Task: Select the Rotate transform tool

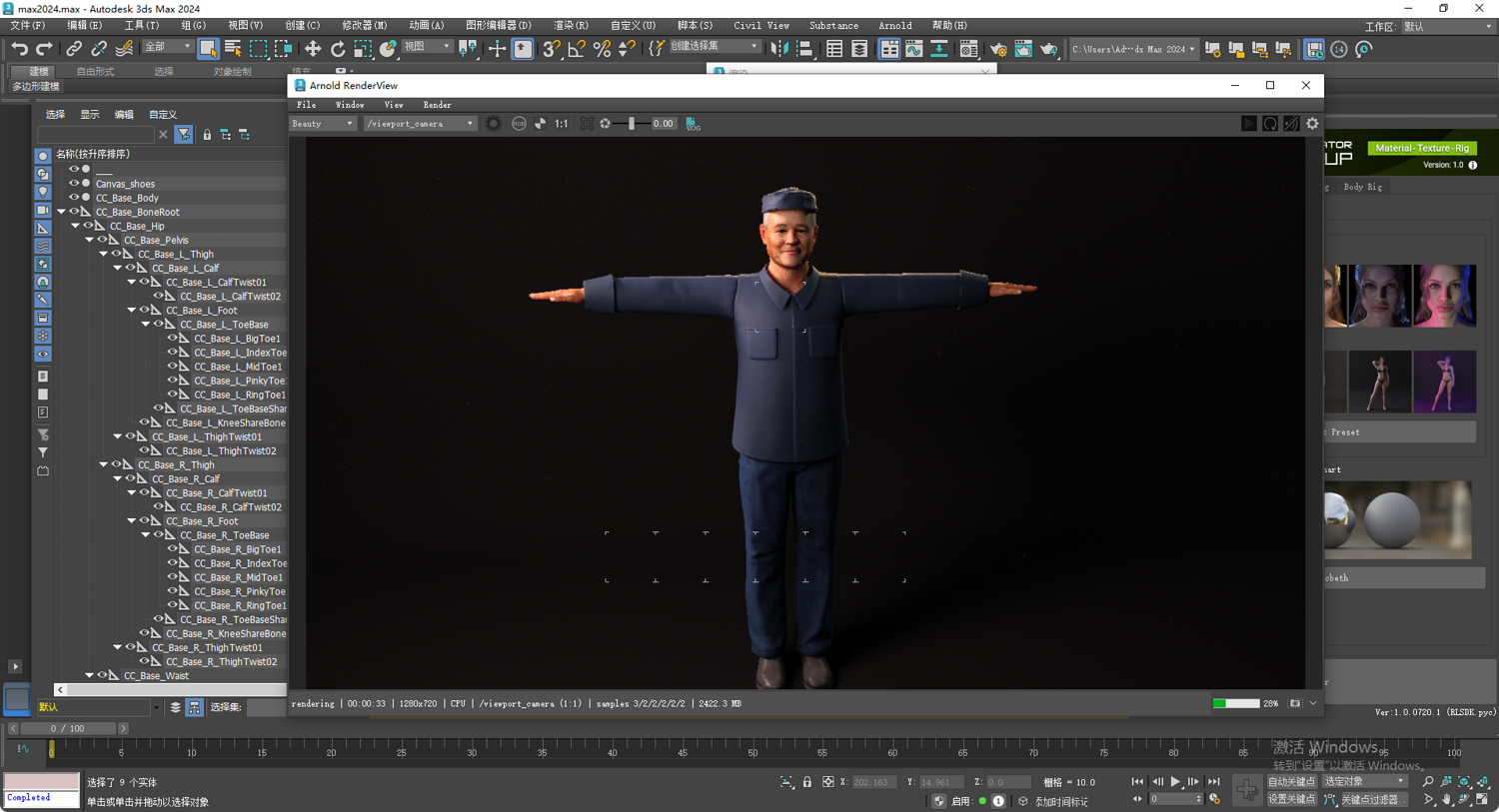Action: click(x=338, y=49)
